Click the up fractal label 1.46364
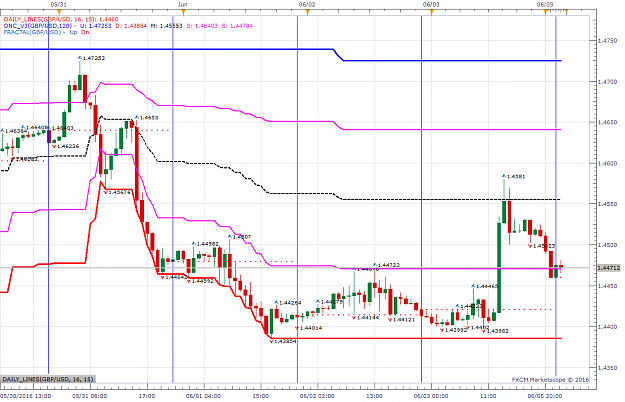The width and height of the screenshot is (625, 402). [x=16, y=131]
